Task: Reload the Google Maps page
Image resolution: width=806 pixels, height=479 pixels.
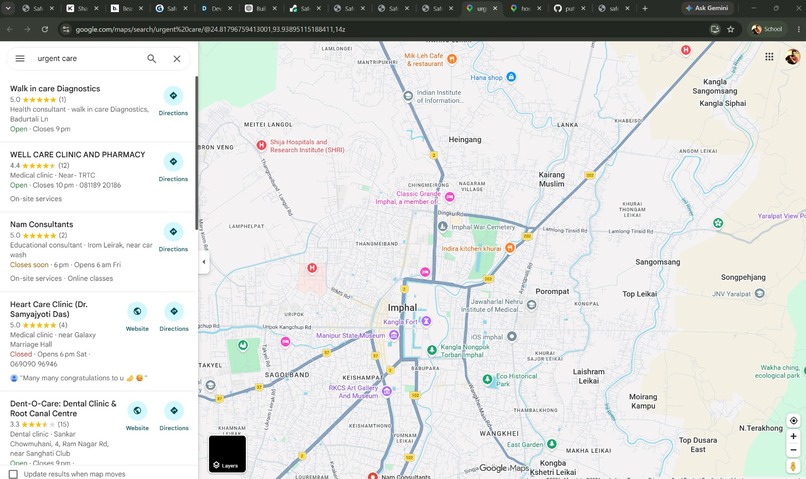Action: tap(45, 29)
